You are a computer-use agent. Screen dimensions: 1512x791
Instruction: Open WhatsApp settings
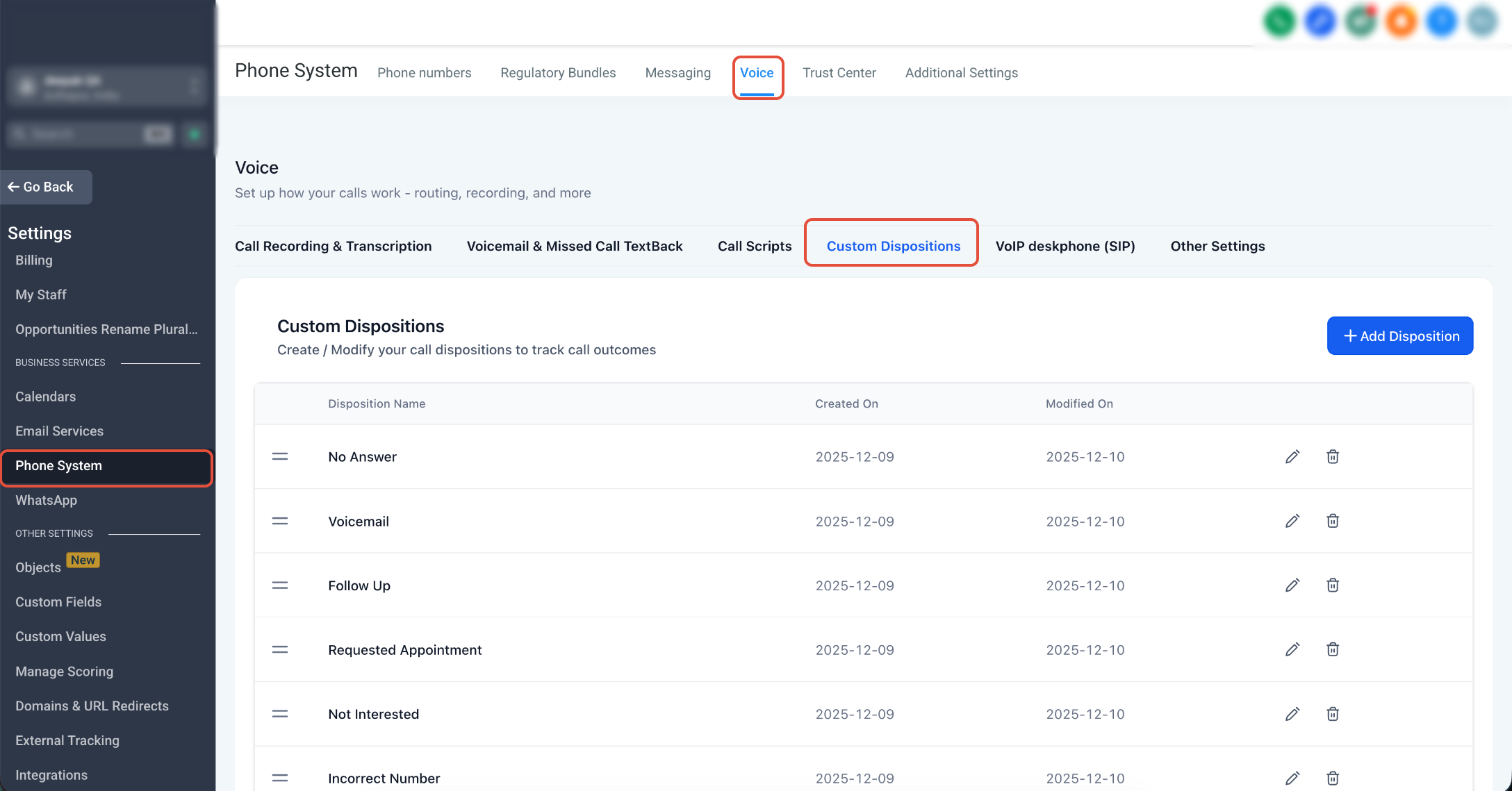[46, 500]
